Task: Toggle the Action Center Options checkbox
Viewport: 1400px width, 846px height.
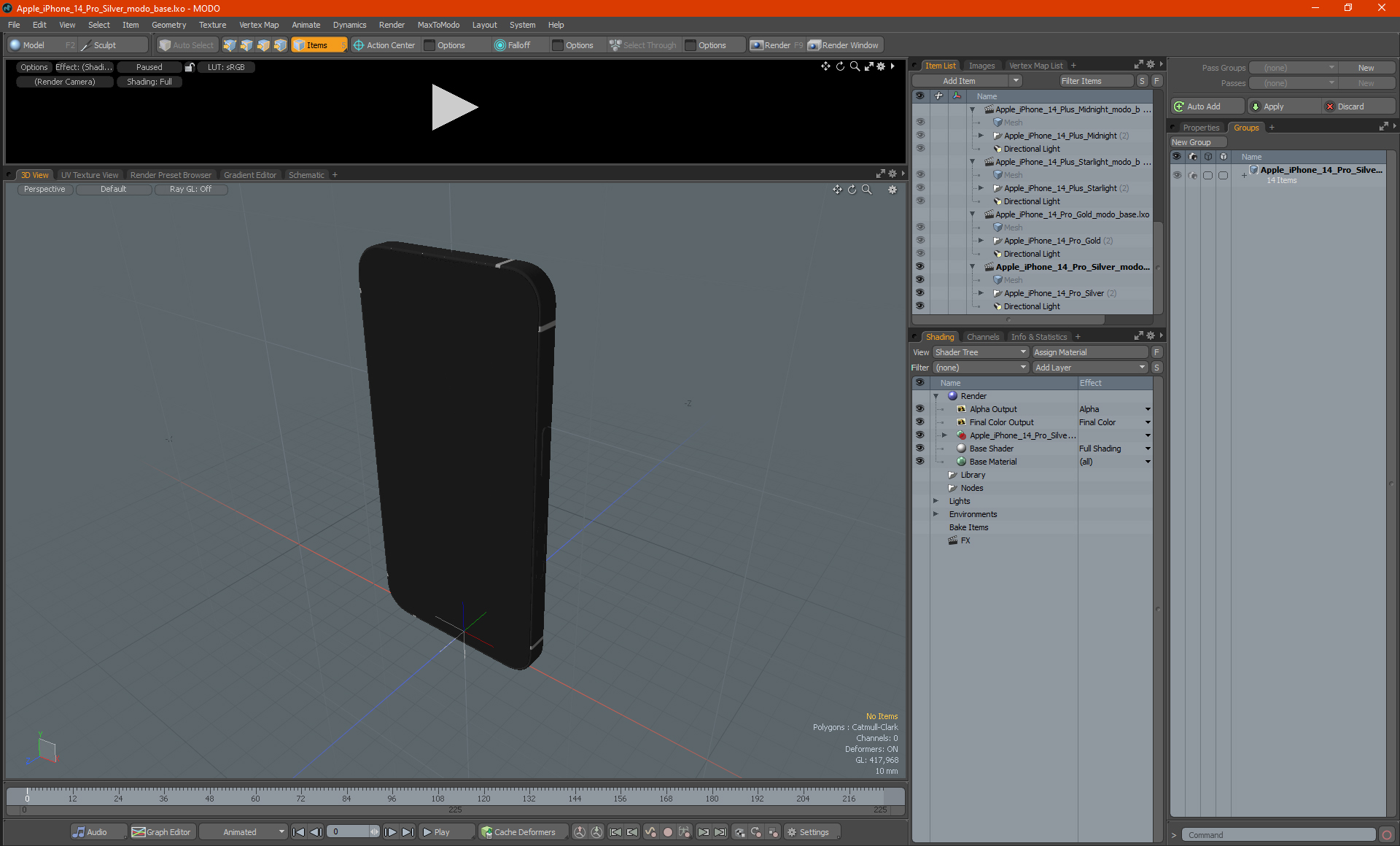Action: click(x=430, y=45)
